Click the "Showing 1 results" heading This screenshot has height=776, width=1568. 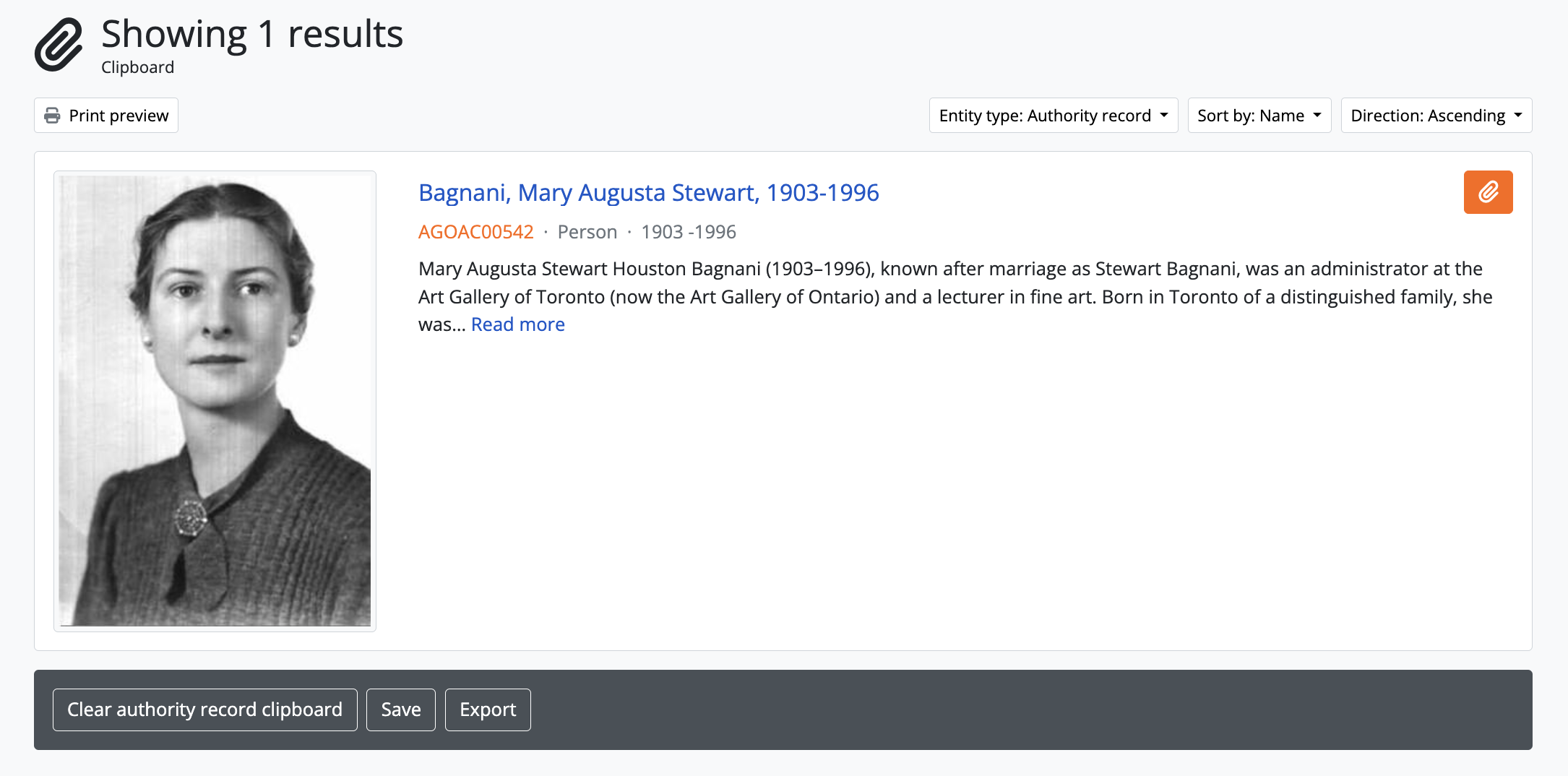click(252, 34)
